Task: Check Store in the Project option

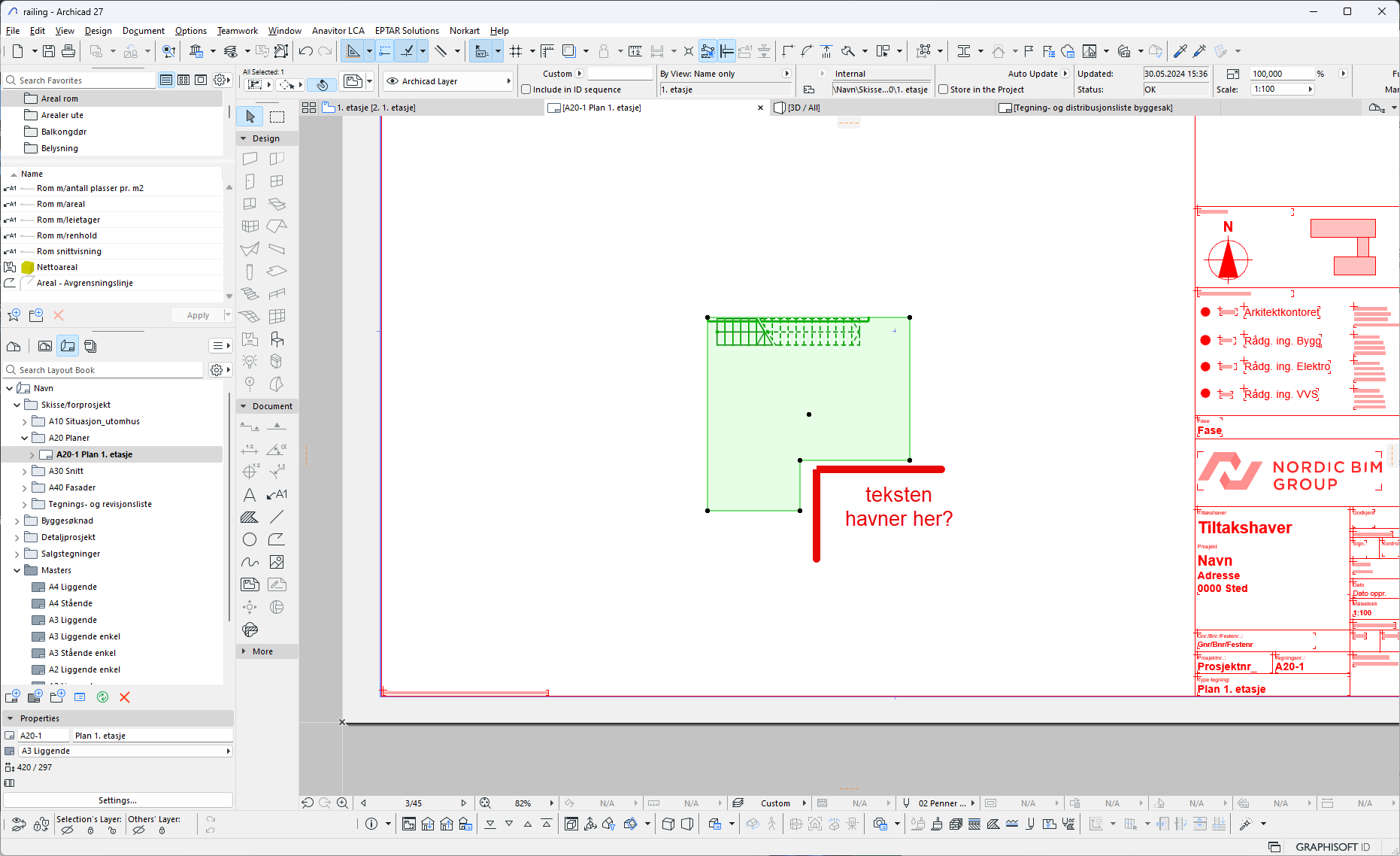Action: (944, 90)
